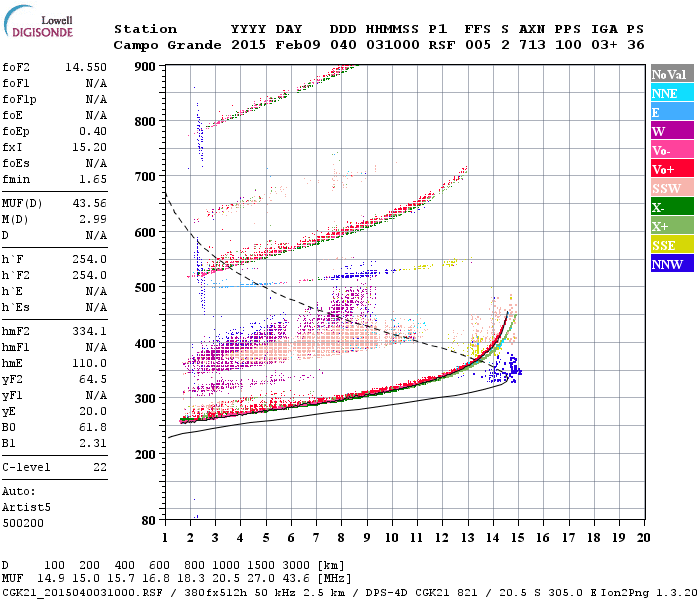Click the 900 km height axis label
Viewport: 700px width, 600px height.
(145, 67)
